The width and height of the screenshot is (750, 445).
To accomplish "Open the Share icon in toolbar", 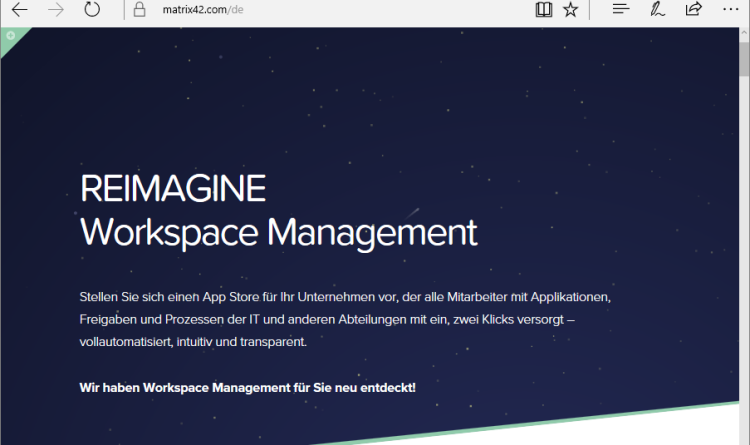I will (x=693, y=10).
